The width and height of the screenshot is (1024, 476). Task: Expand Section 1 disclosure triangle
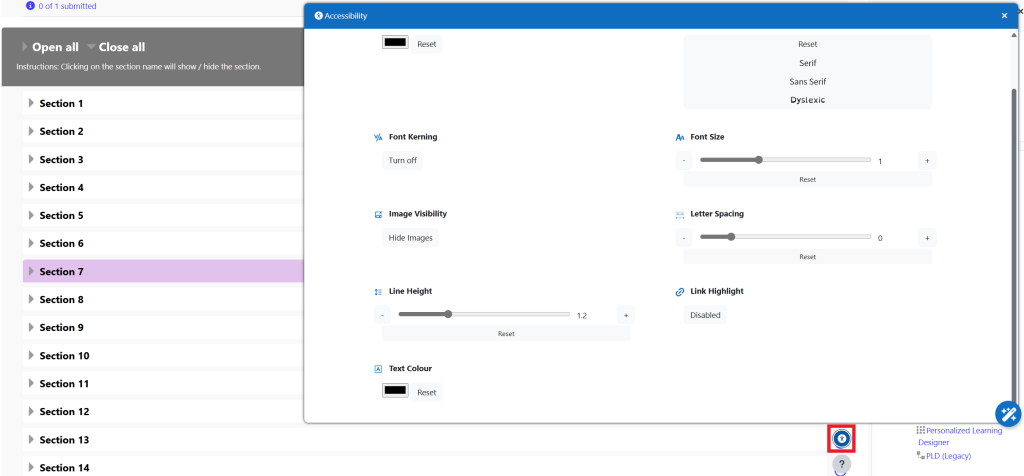click(x=31, y=104)
